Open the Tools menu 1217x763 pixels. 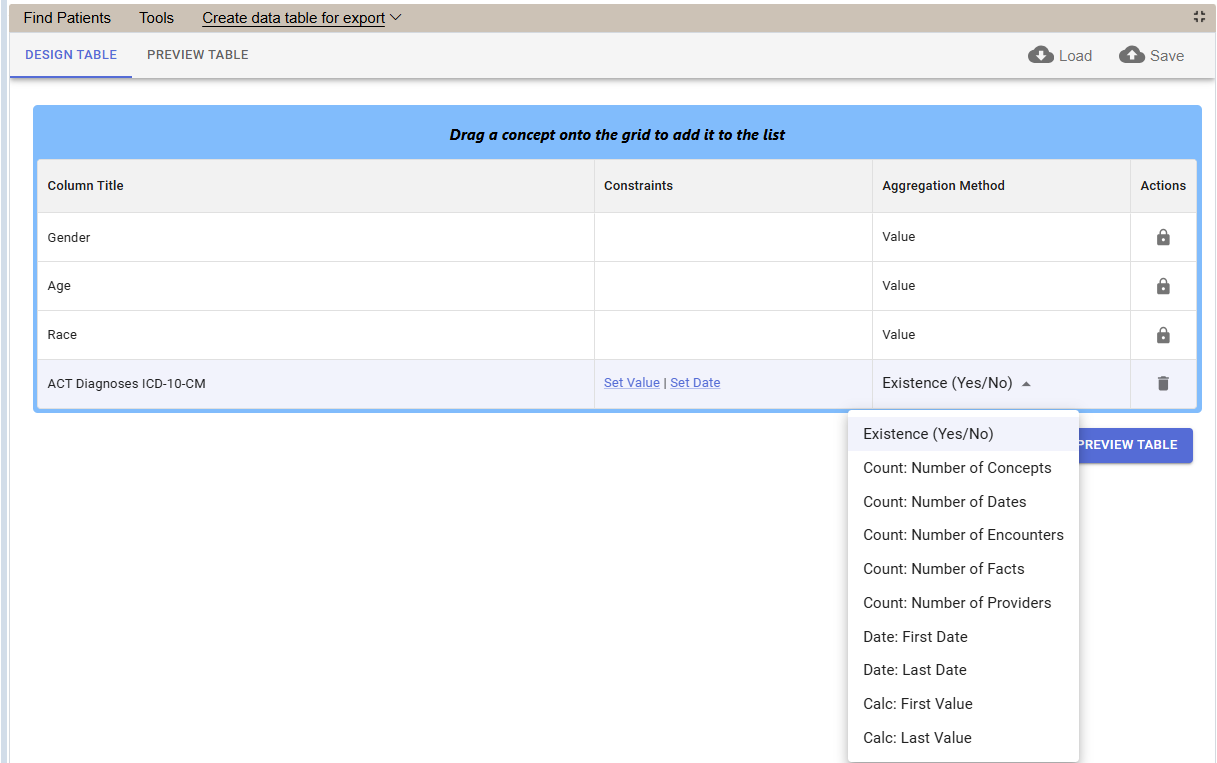pos(156,18)
